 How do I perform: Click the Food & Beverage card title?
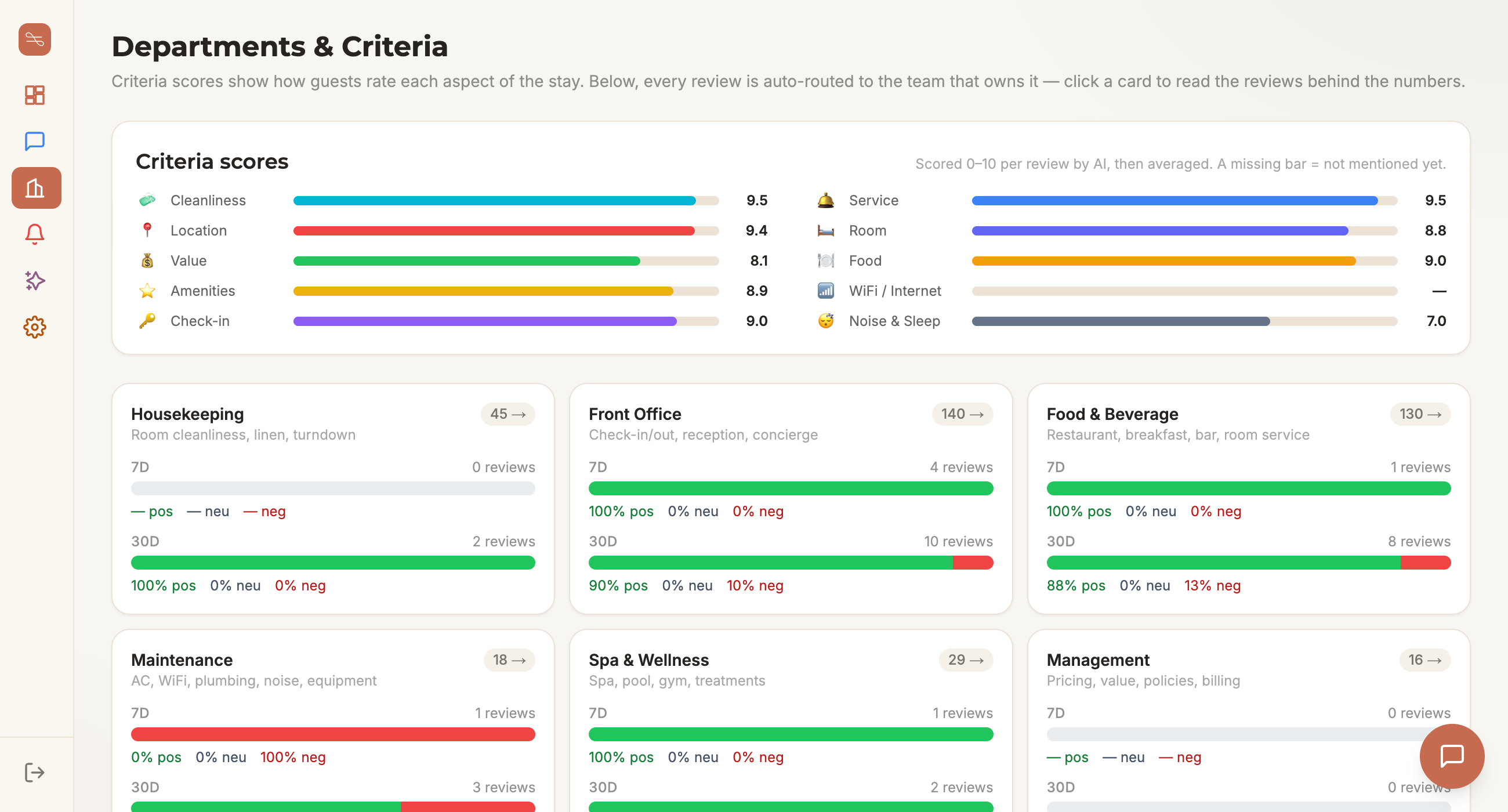coord(1112,414)
